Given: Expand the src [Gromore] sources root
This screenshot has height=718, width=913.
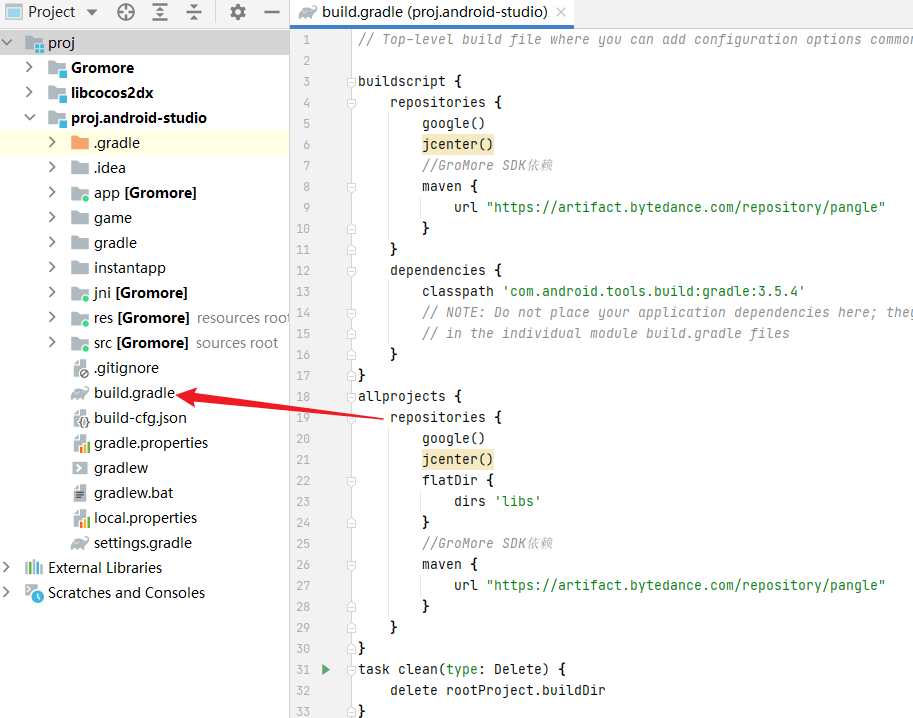Looking at the screenshot, I should point(52,343).
